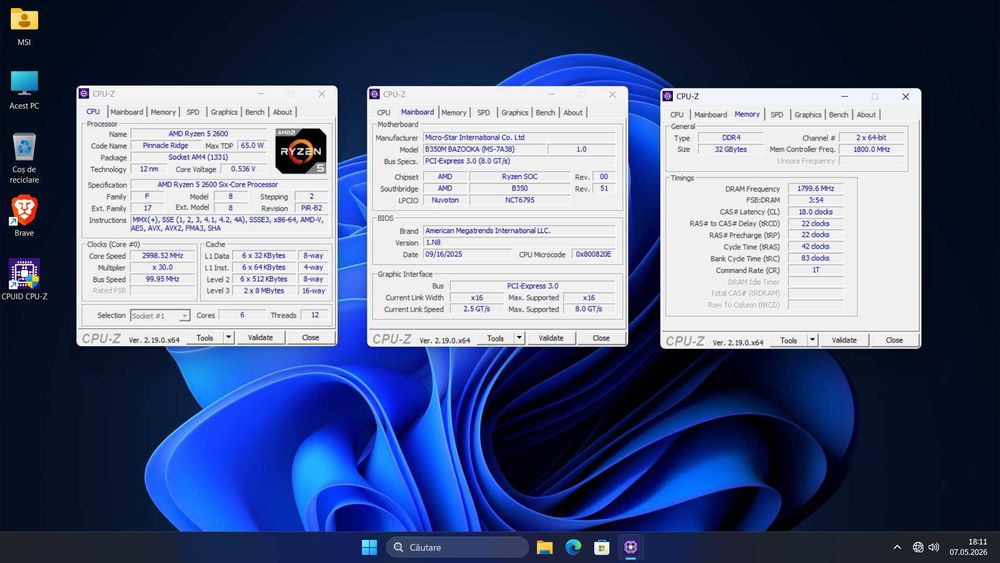1000x563 pixels.
Task: Click Tools button in Mainboard window
Action: point(496,338)
